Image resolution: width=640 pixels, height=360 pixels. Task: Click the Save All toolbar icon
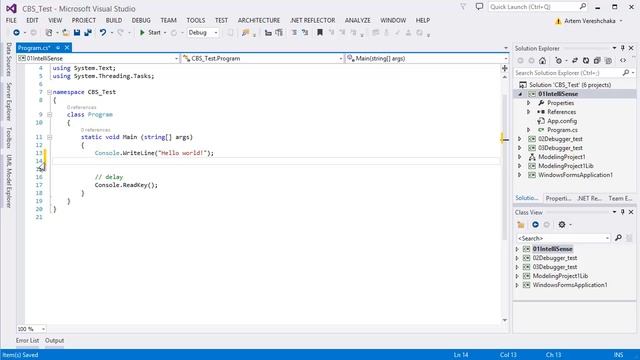[x=88, y=33]
